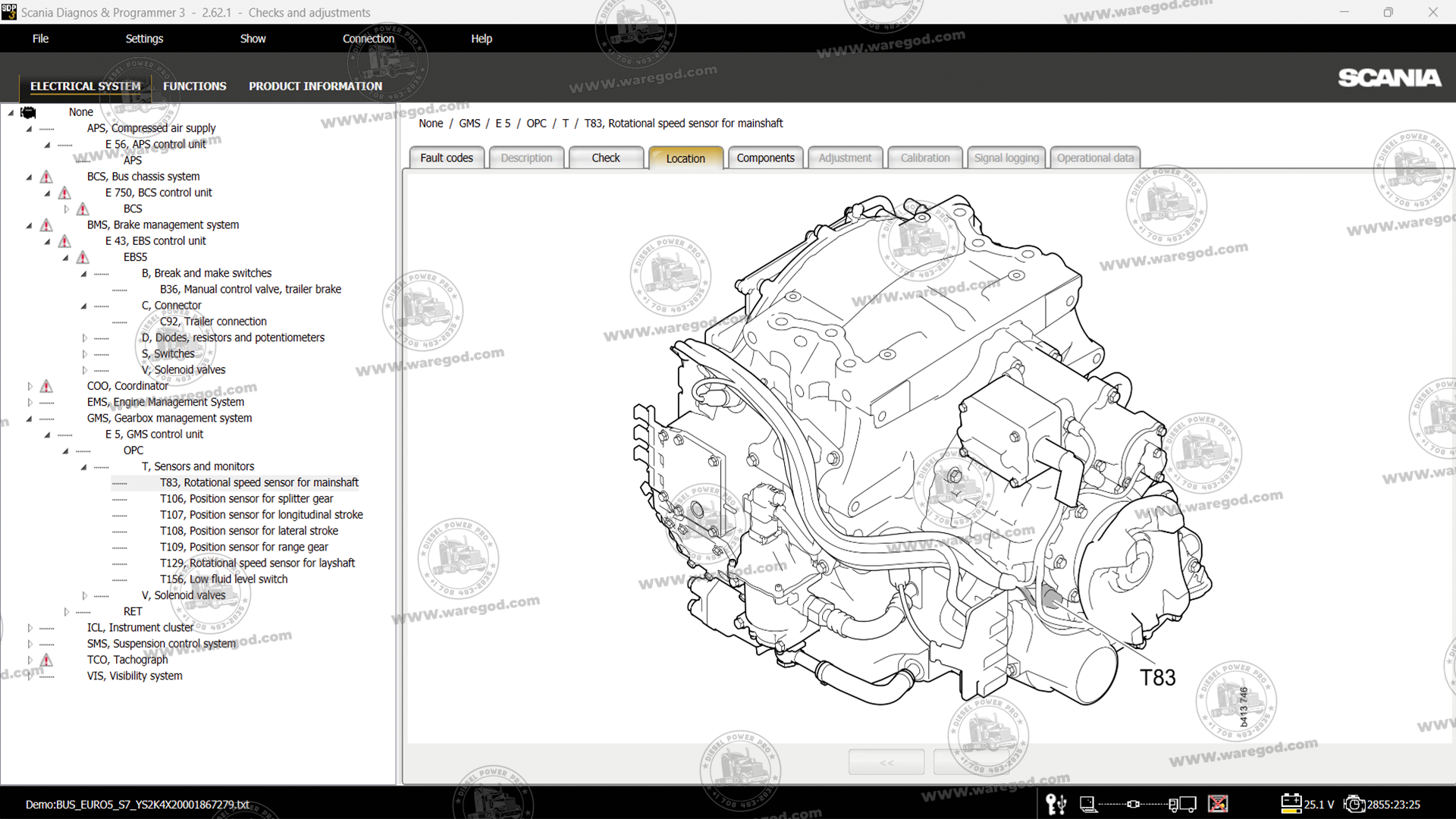Image resolution: width=1456 pixels, height=819 pixels.
Task: Open the PRODUCT INFORMATION section
Action: click(315, 86)
